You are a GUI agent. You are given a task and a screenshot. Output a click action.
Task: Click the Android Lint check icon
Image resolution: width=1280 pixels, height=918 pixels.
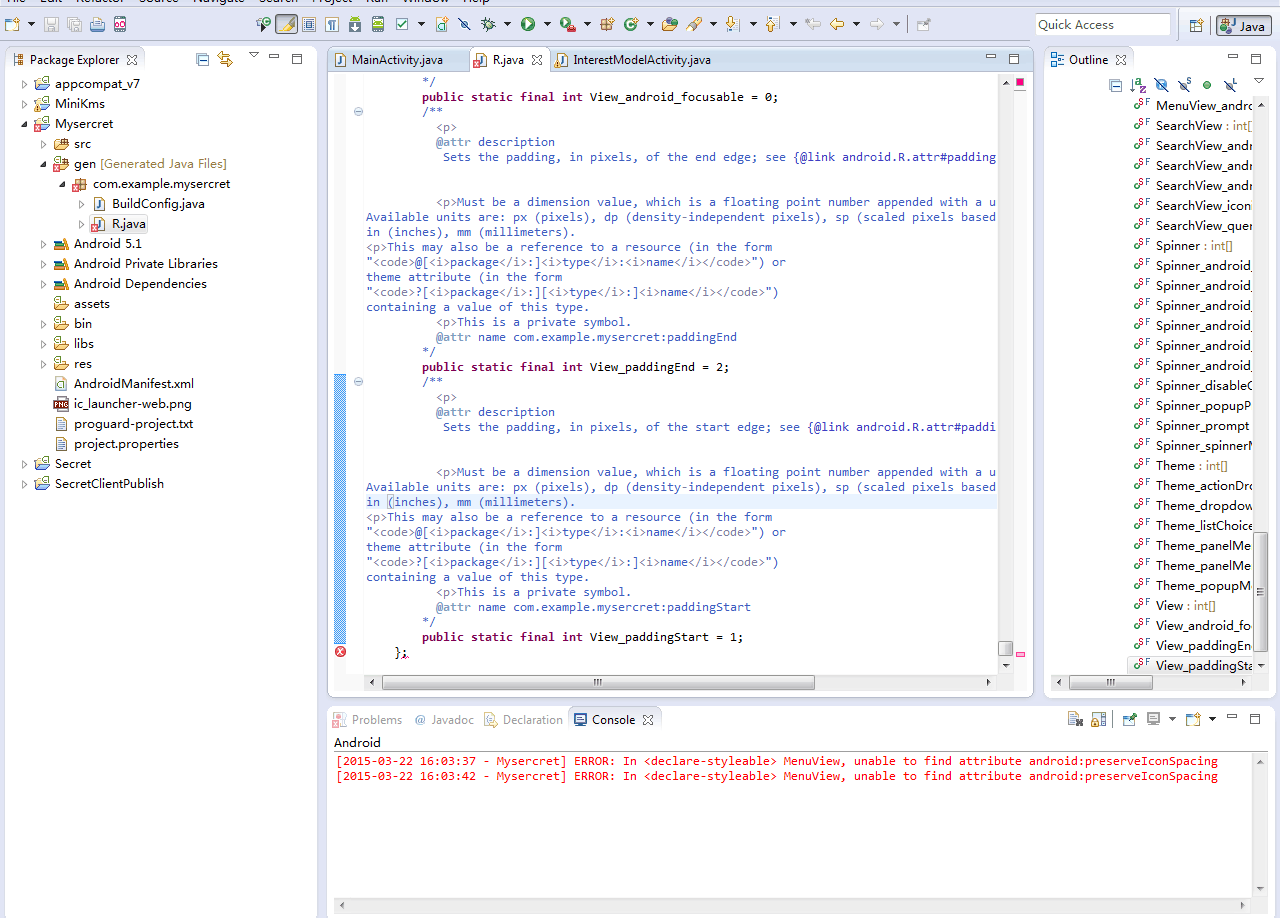tap(401, 24)
